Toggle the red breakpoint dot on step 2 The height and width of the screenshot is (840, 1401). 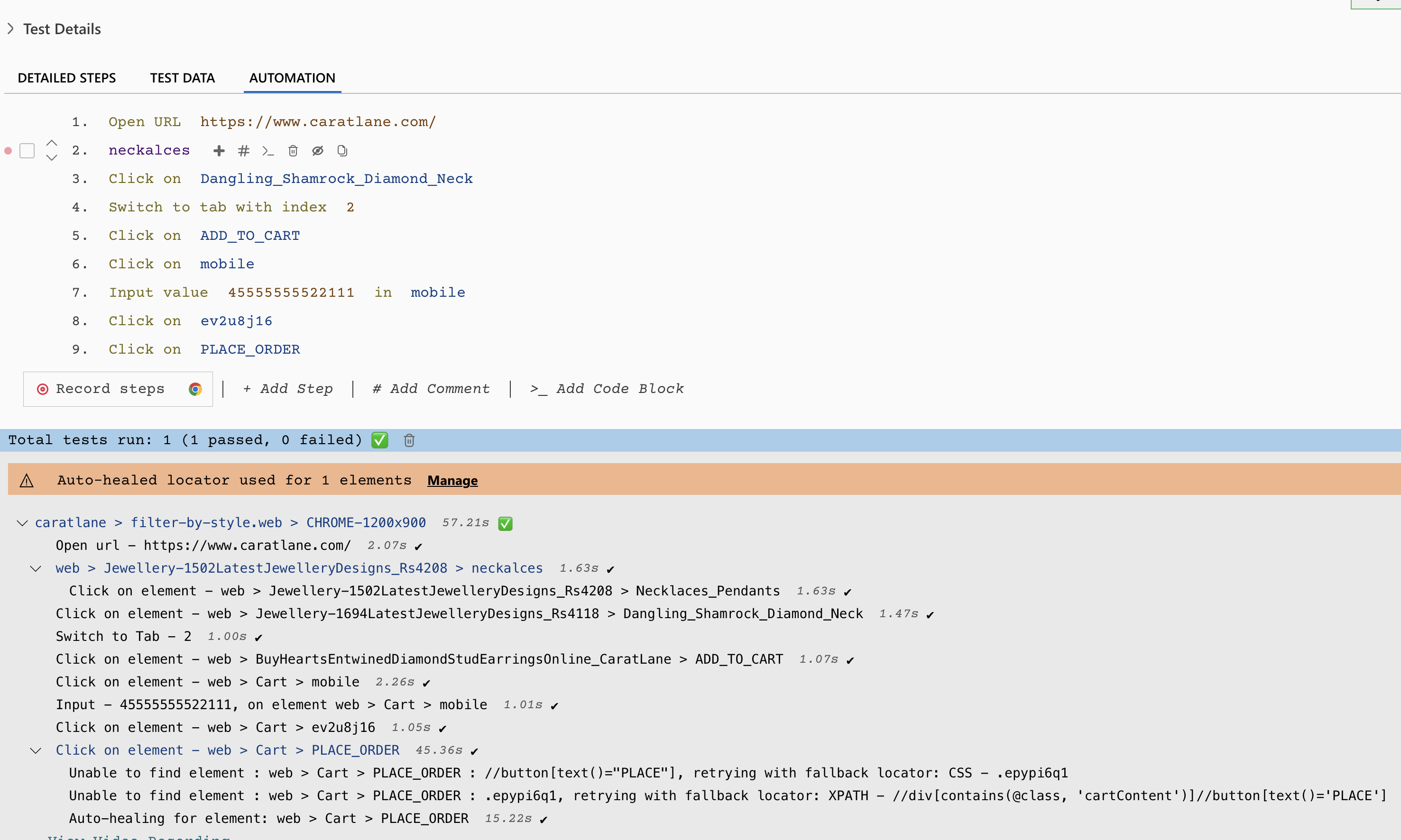click(x=8, y=151)
